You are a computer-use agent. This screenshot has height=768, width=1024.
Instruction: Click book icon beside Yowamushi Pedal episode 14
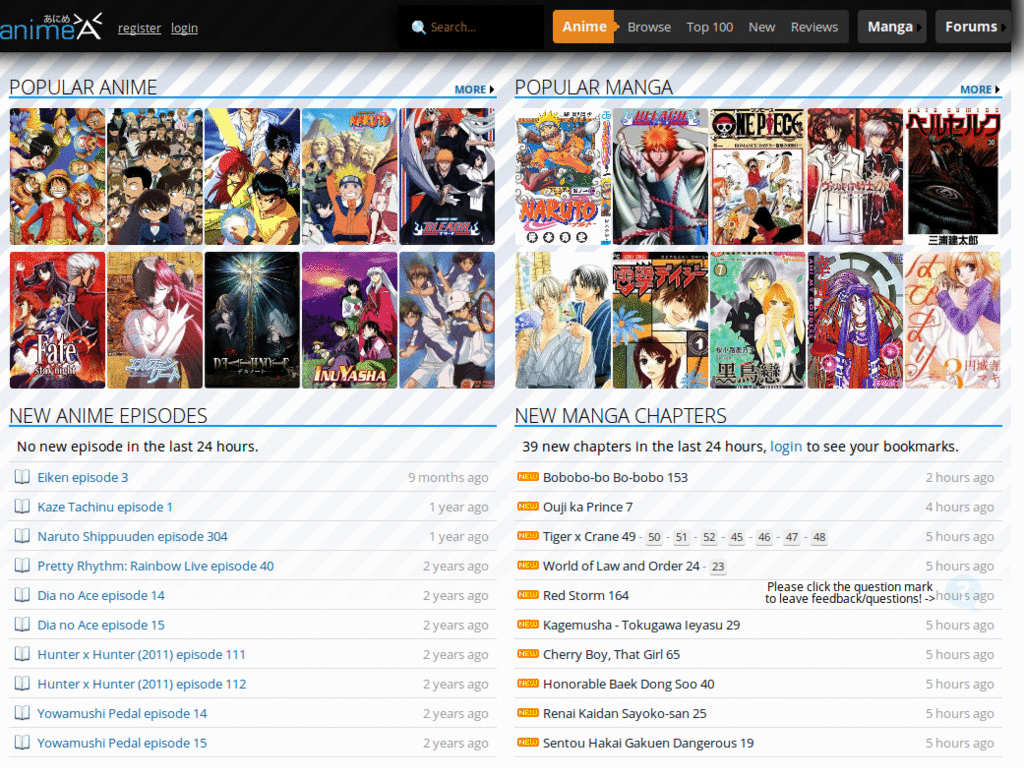pyautogui.click(x=22, y=712)
